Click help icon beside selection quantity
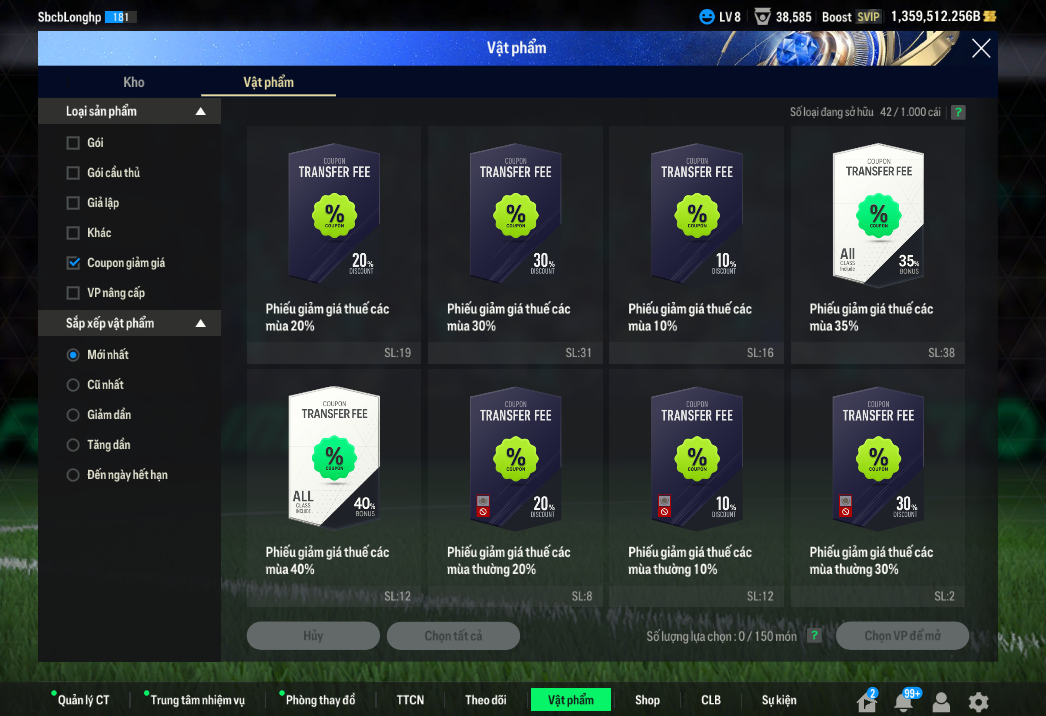The height and width of the screenshot is (716, 1046). [x=814, y=636]
